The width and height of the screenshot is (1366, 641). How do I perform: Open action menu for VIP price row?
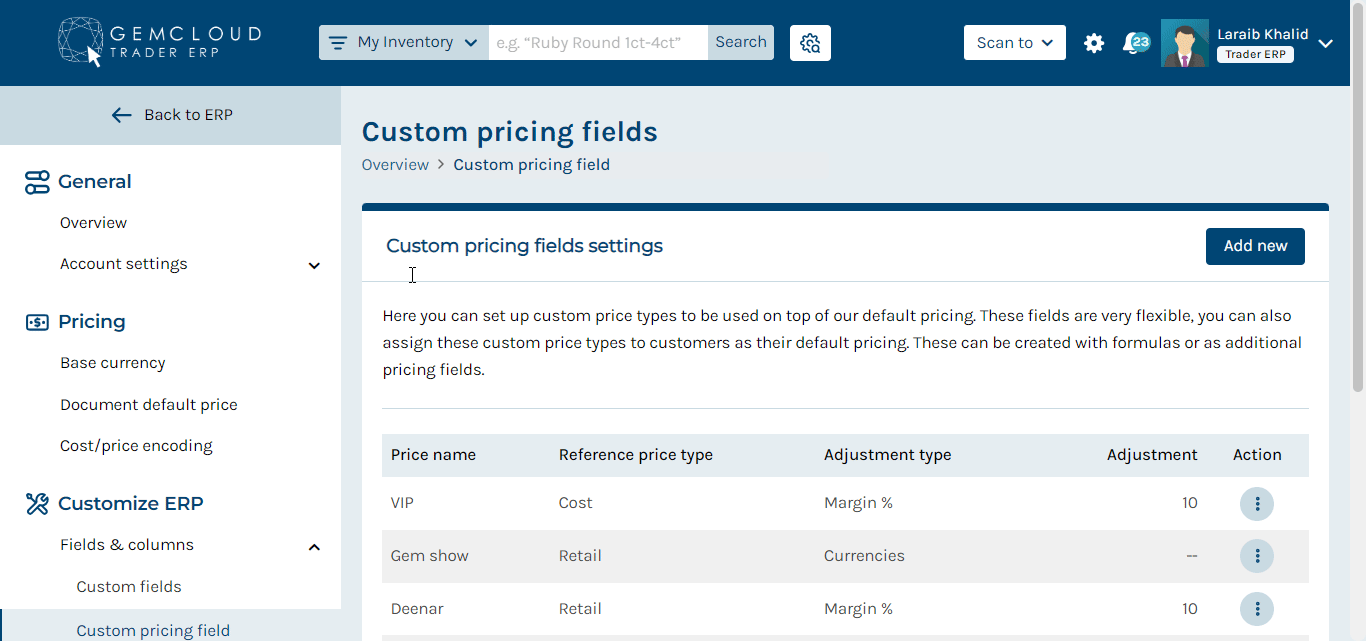click(x=1256, y=503)
